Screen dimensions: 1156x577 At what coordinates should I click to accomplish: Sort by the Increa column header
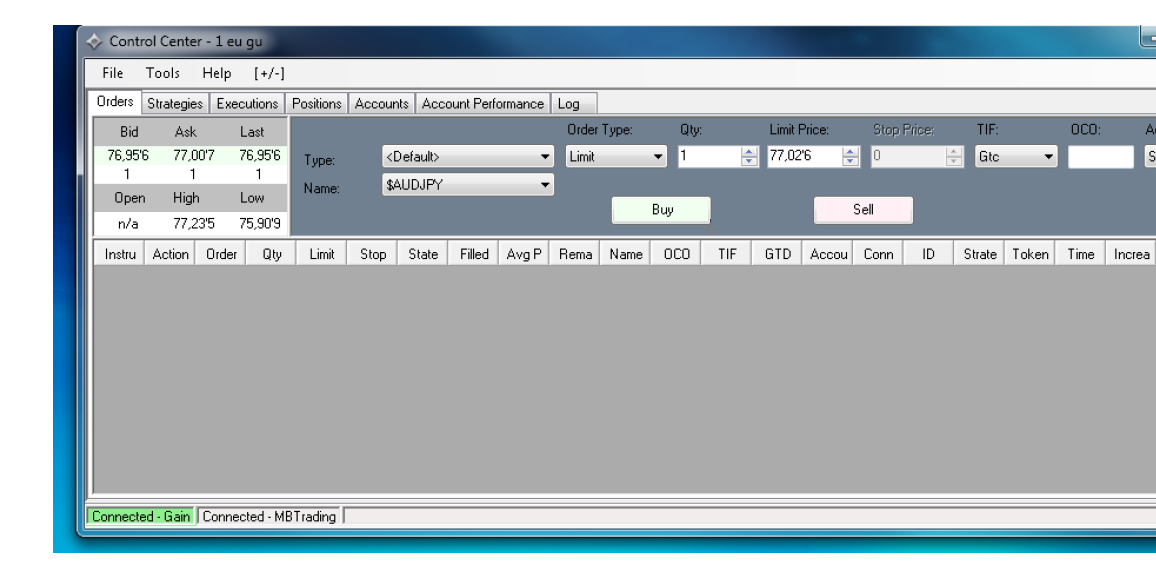[1131, 254]
